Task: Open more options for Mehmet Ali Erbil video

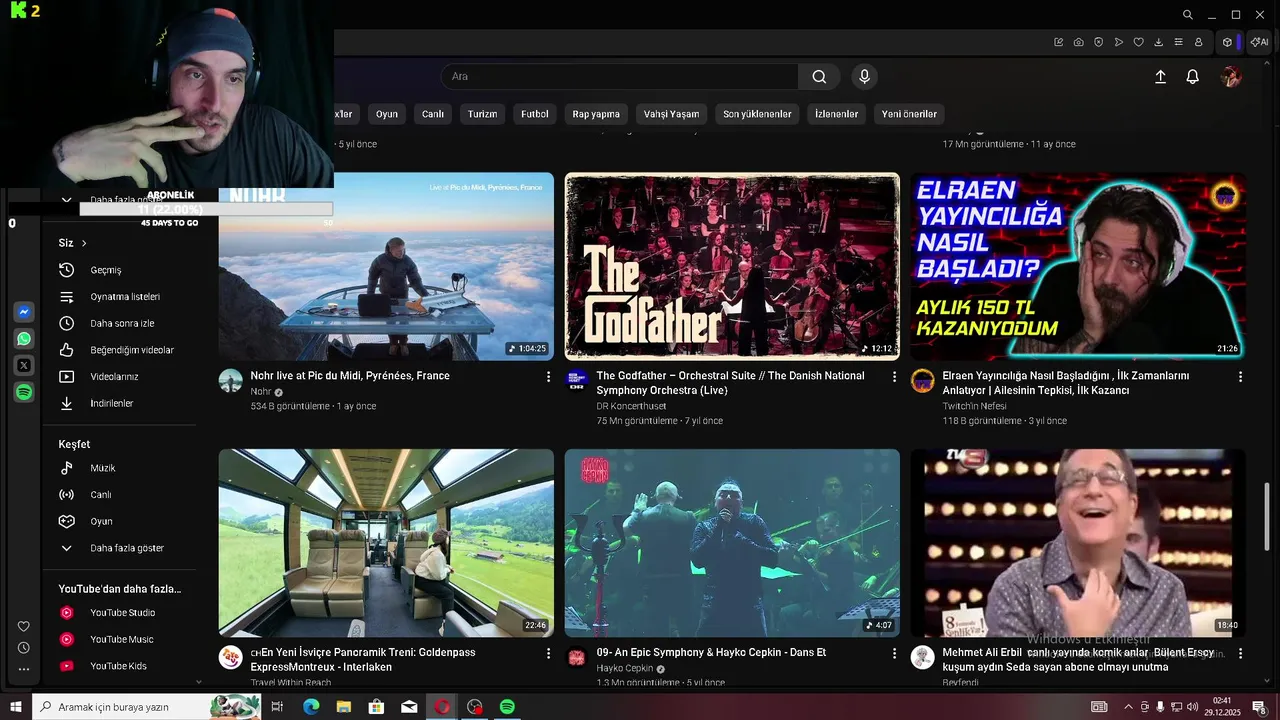Action: (x=1240, y=653)
